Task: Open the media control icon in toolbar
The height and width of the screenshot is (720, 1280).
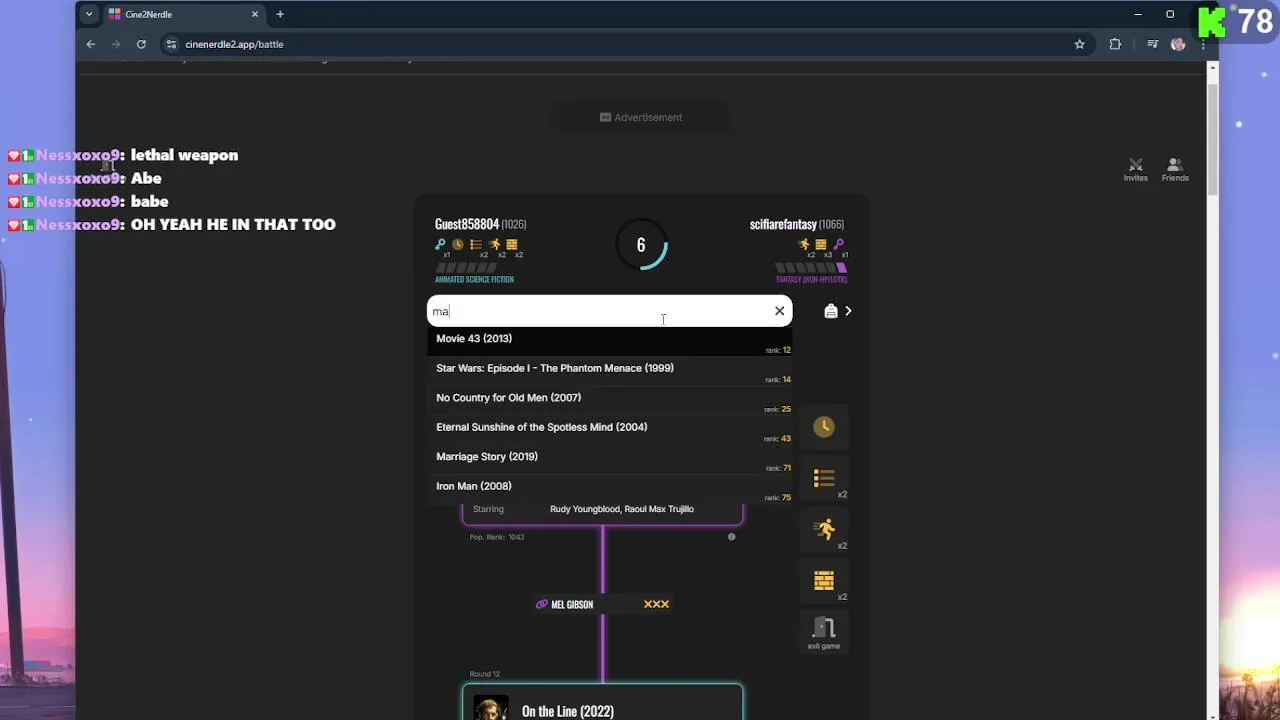Action: pos(1152,44)
